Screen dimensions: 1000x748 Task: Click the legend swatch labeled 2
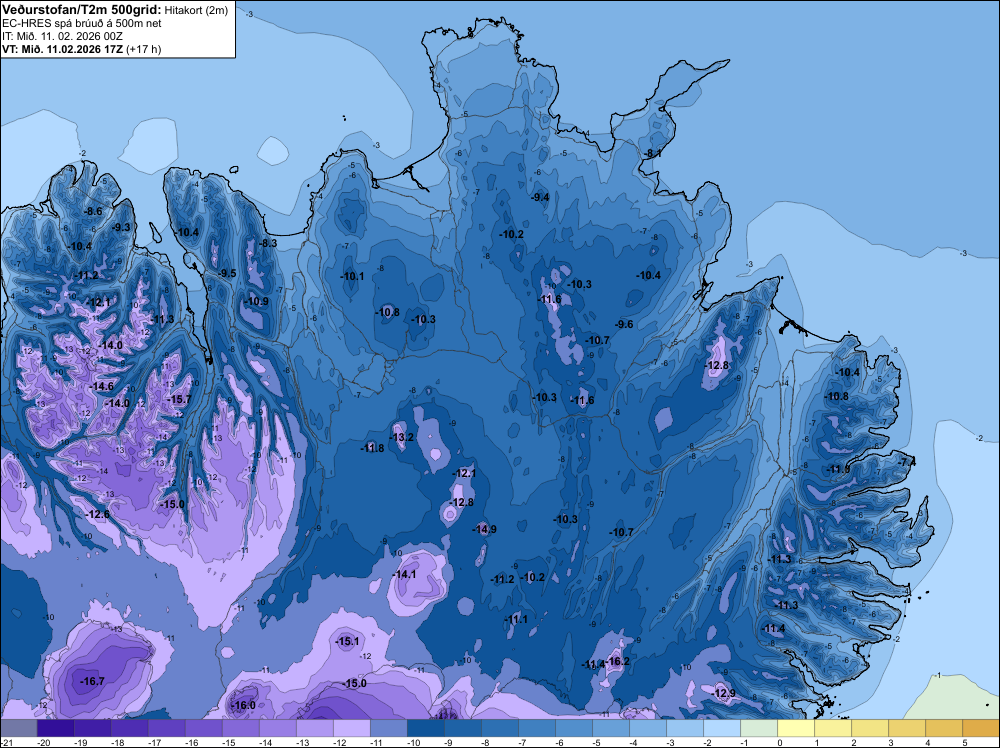click(869, 728)
